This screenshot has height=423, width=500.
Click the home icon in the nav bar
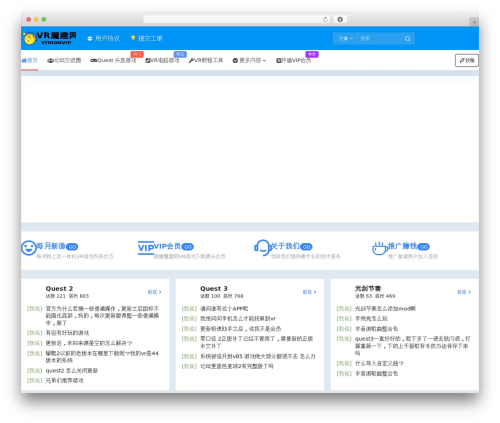pos(24,60)
